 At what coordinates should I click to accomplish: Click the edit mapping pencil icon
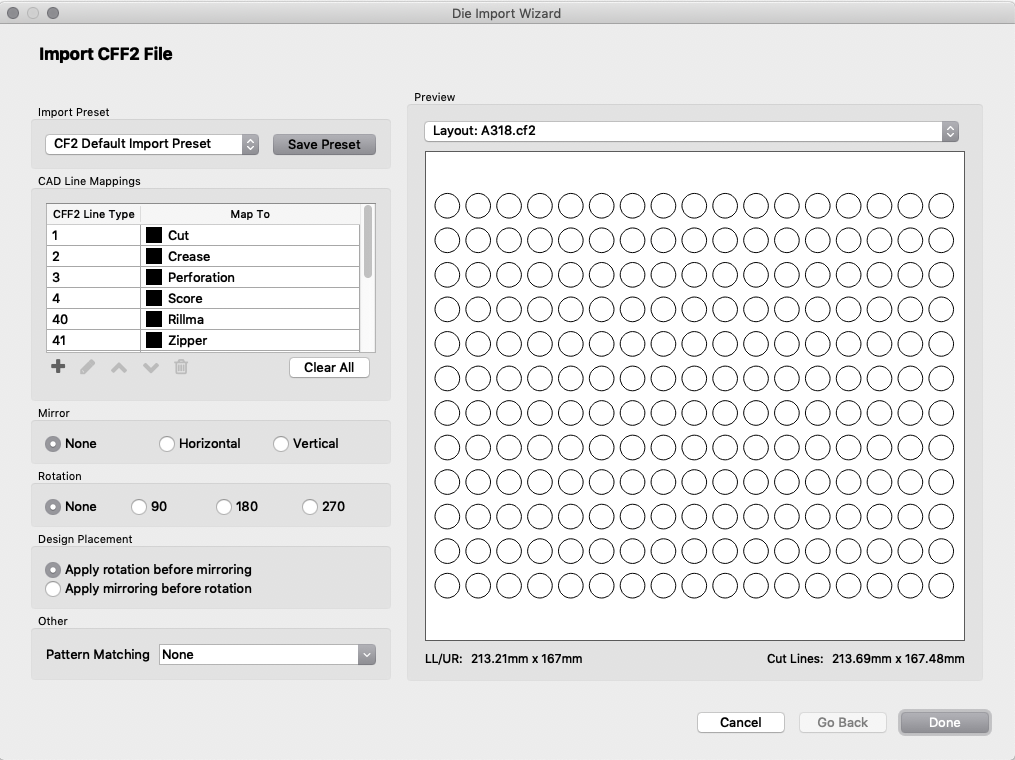click(x=88, y=367)
